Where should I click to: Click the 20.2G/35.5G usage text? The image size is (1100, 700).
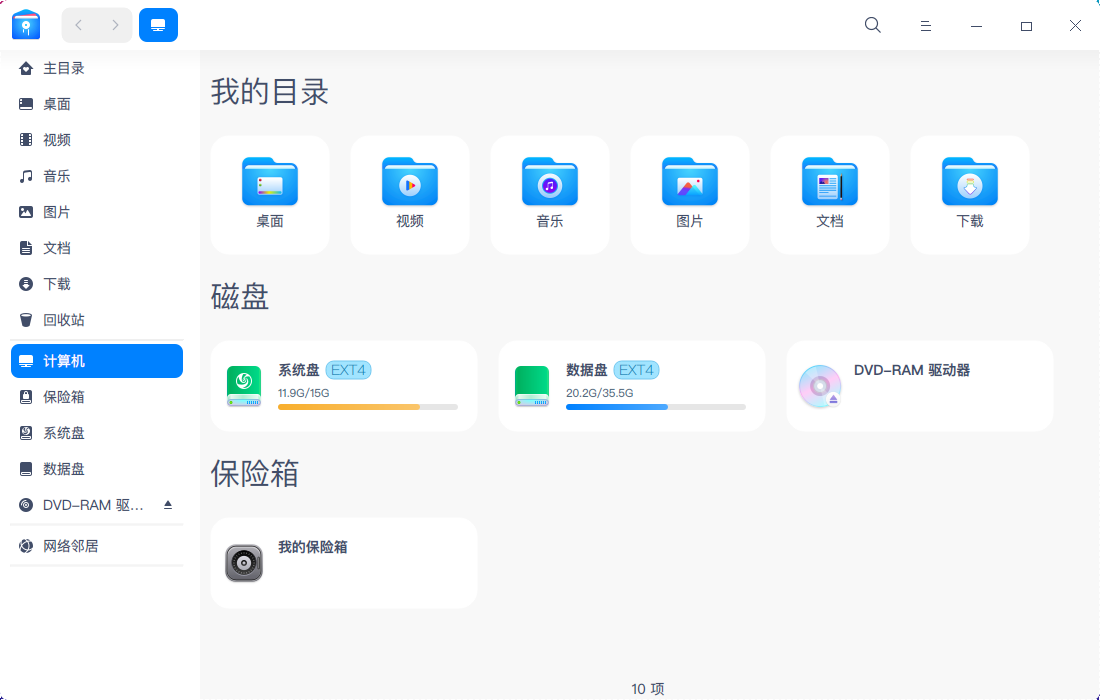600,393
